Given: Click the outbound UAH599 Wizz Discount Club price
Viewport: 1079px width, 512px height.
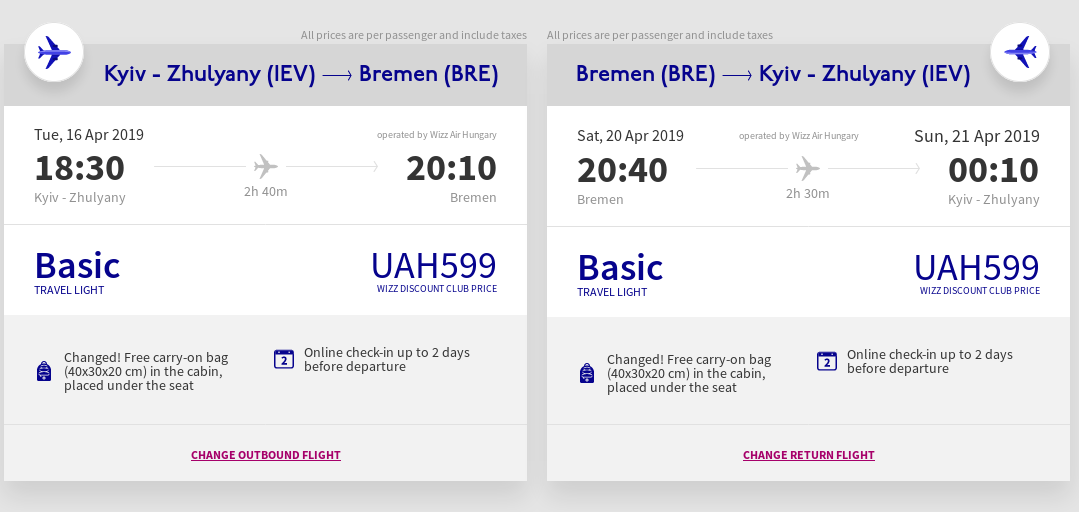Looking at the screenshot, I should point(434,272).
